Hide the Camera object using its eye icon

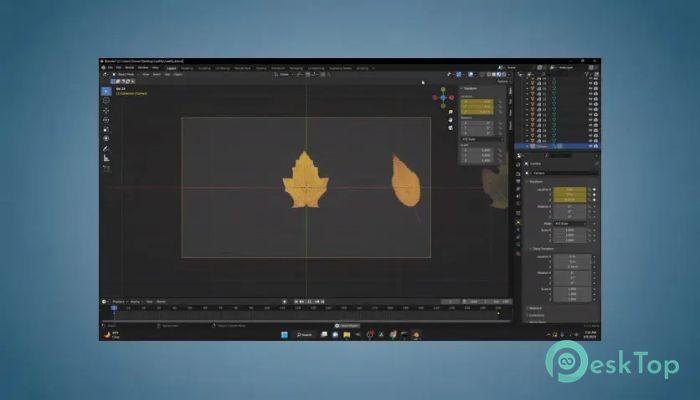coord(591,146)
